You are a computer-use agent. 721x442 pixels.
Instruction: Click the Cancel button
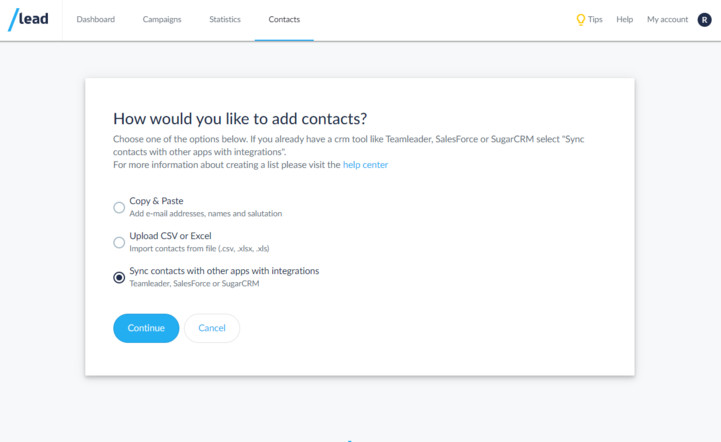click(212, 328)
